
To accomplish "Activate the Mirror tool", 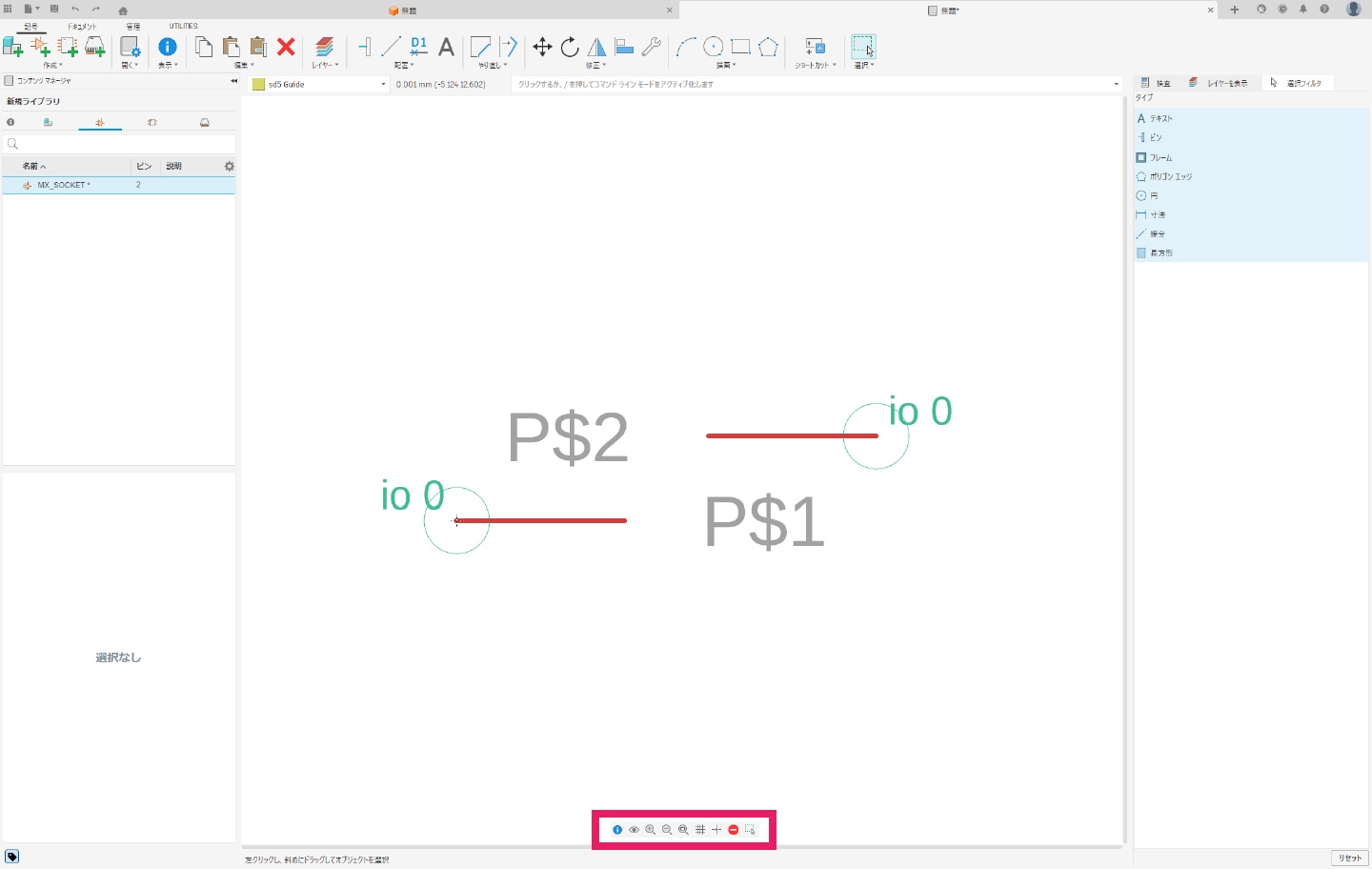I will [596, 47].
